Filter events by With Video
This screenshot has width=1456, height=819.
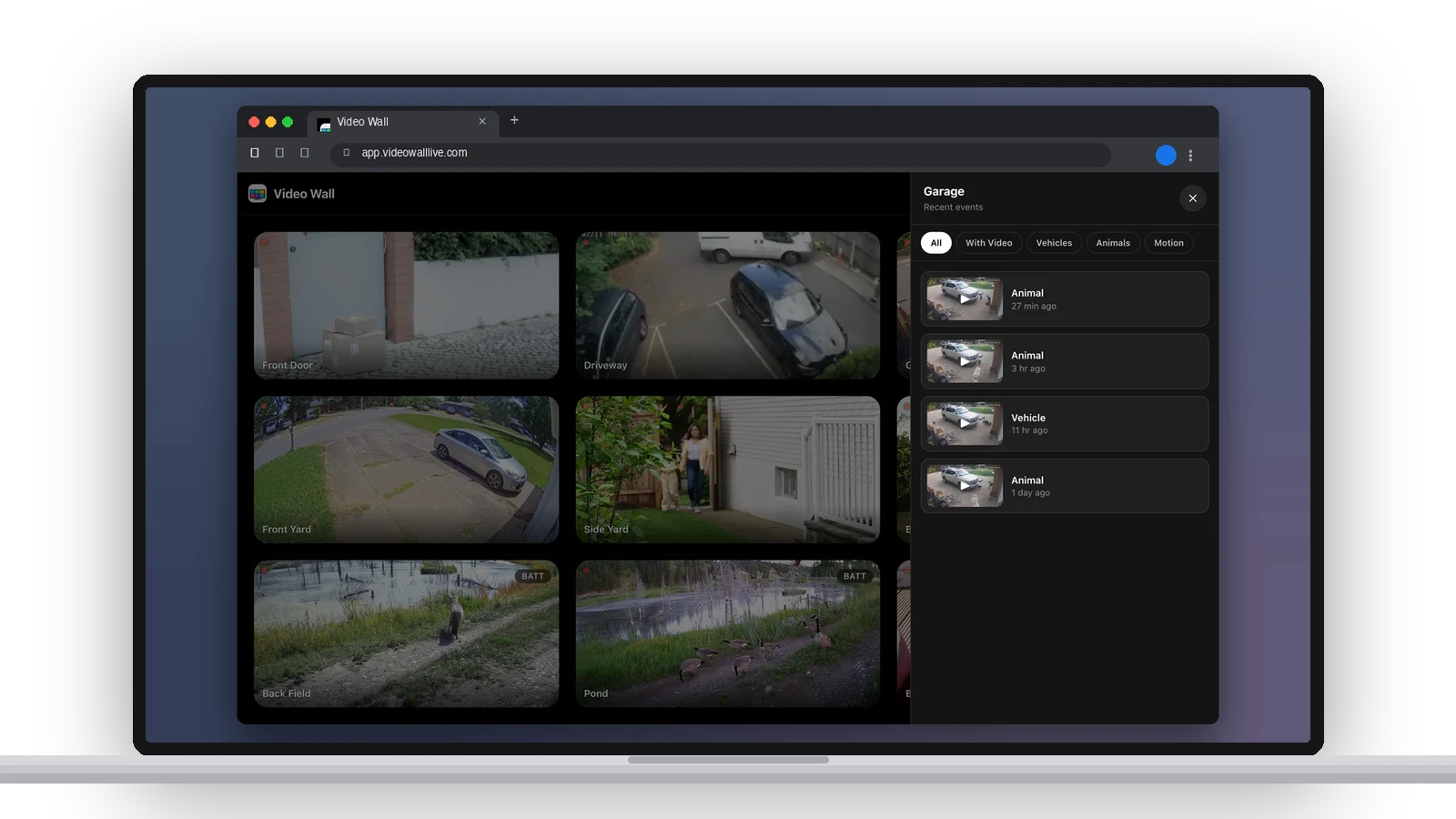pyautogui.click(x=988, y=243)
